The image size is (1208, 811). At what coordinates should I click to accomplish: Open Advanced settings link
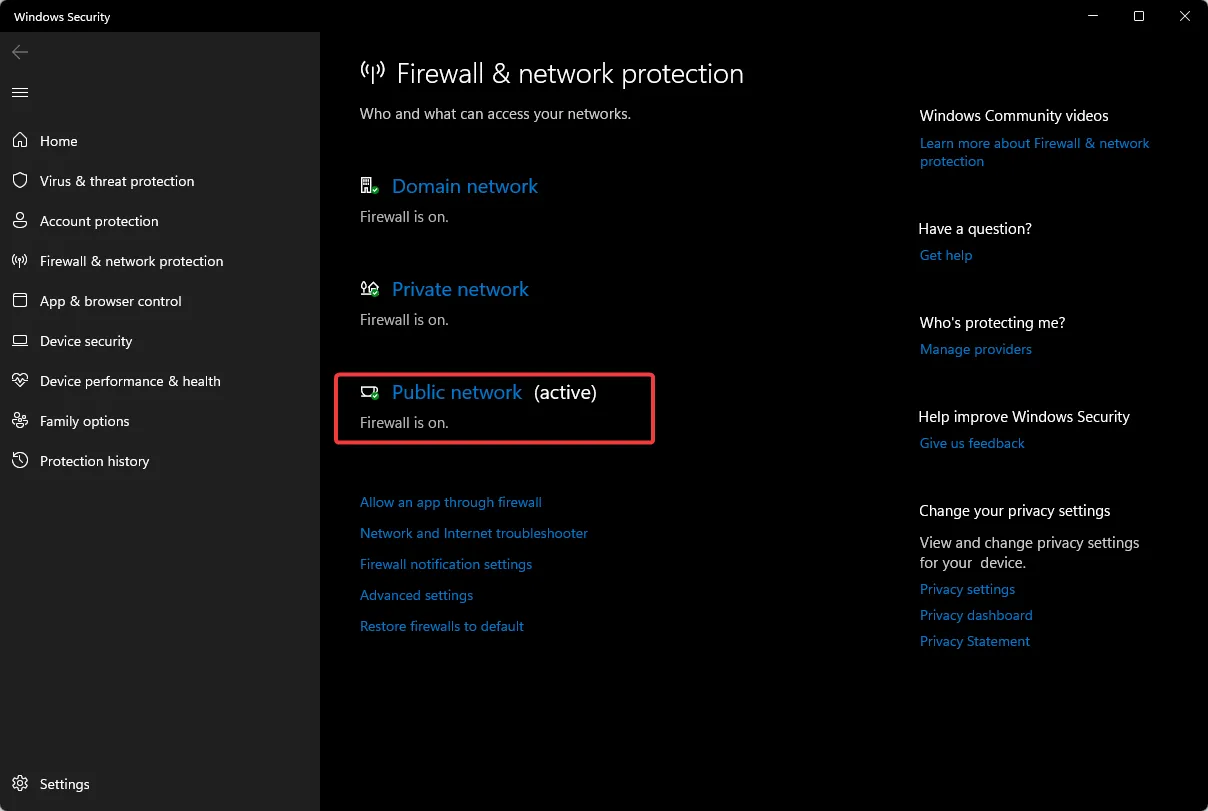[x=417, y=595]
